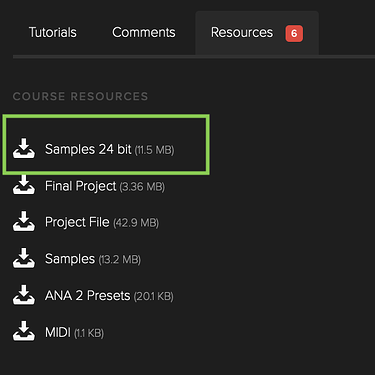Screen dimensions: 375x375
Task: Click the 42.9 MB file size text
Action: point(136,223)
